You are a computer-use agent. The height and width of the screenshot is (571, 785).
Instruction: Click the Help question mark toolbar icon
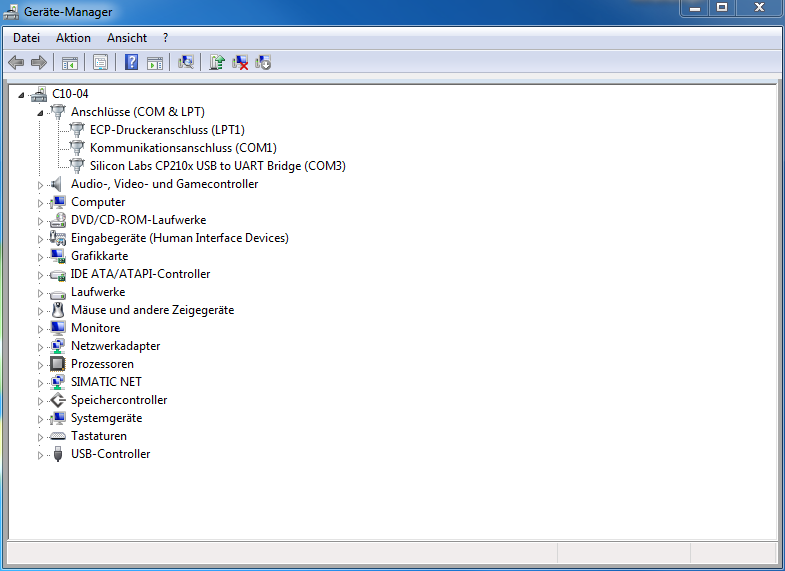click(x=131, y=63)
